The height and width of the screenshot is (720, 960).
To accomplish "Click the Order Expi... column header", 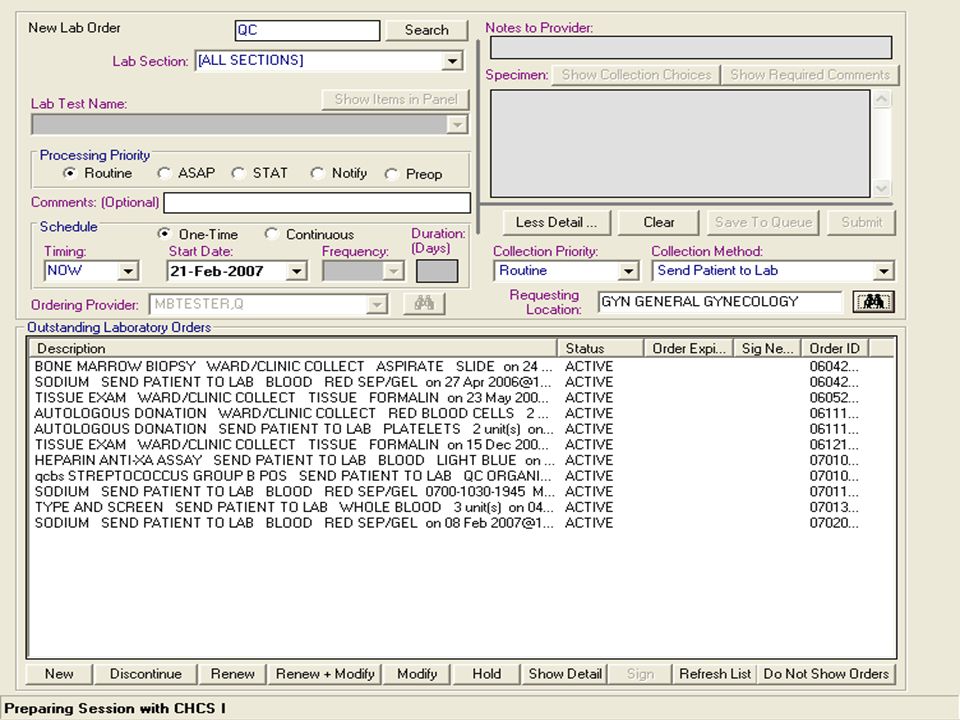I will tap(689, 348).
